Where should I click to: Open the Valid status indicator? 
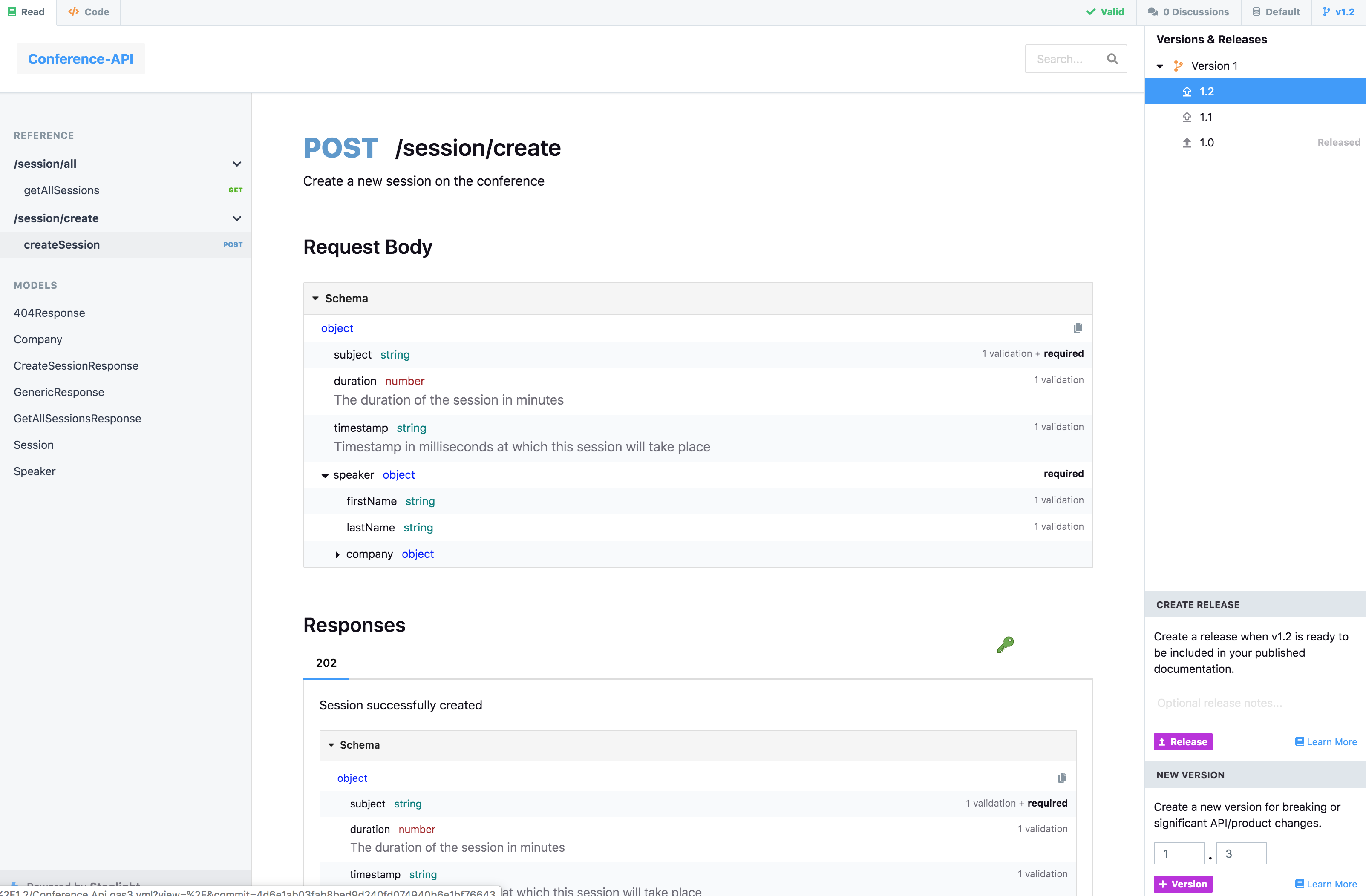click(x=1105, y=12)
